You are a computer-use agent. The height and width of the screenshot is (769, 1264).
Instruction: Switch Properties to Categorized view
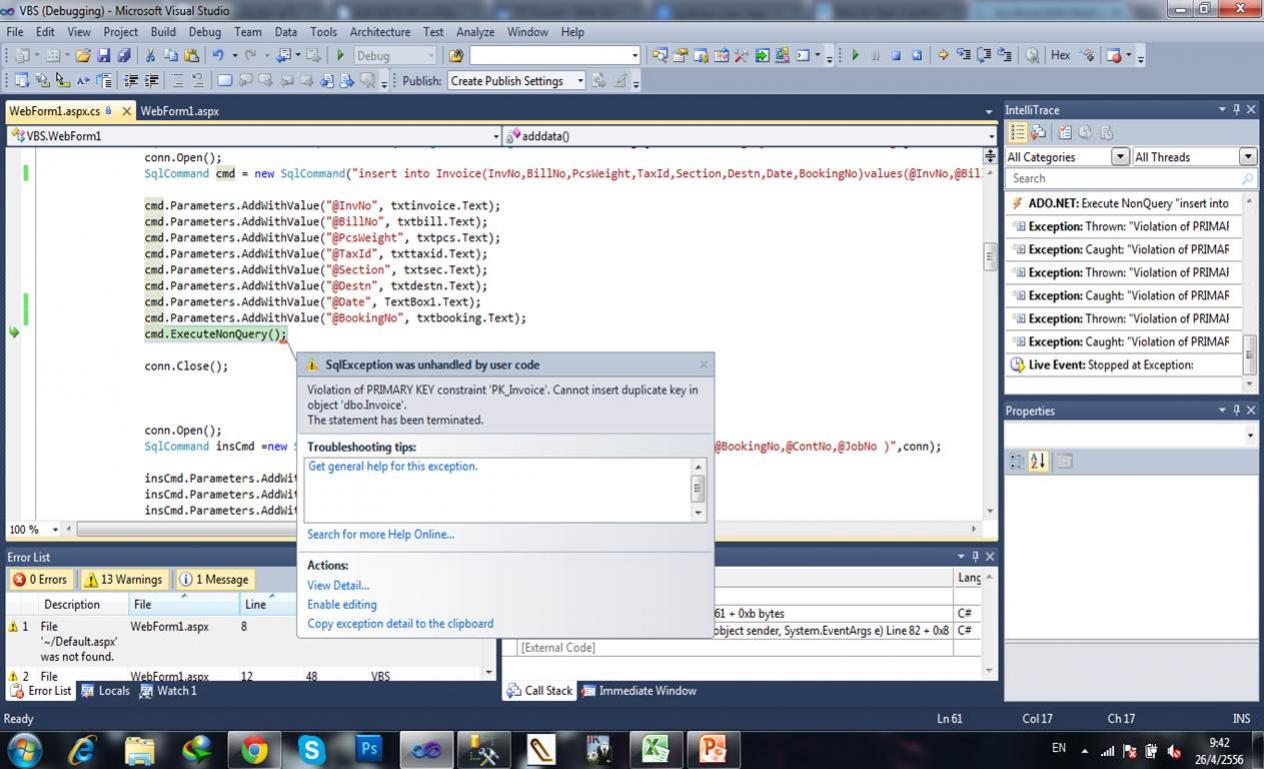(1018, 461)
